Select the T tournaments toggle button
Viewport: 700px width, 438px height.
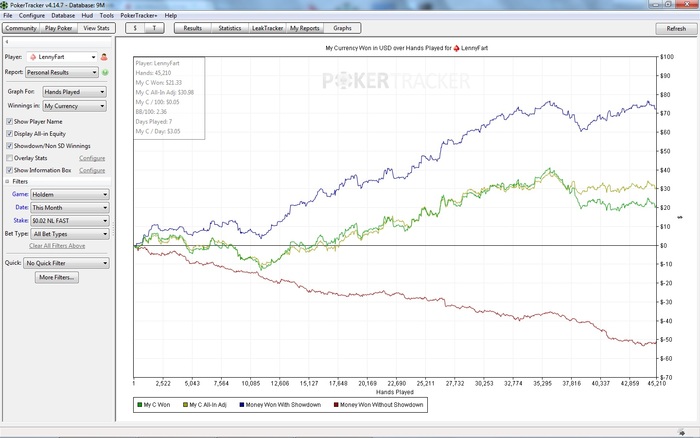click(x=154, y=28)
